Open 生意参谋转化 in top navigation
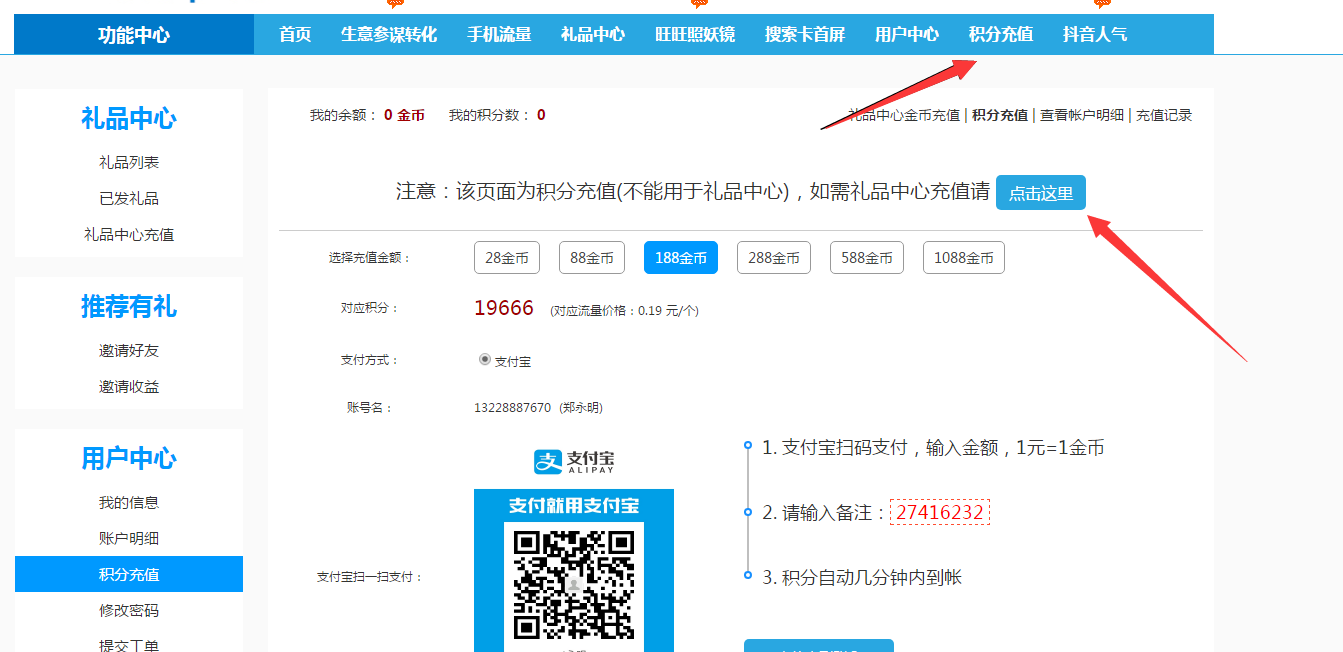Image resolution: width=1343 pixels, height=652 pixels. 389,34
